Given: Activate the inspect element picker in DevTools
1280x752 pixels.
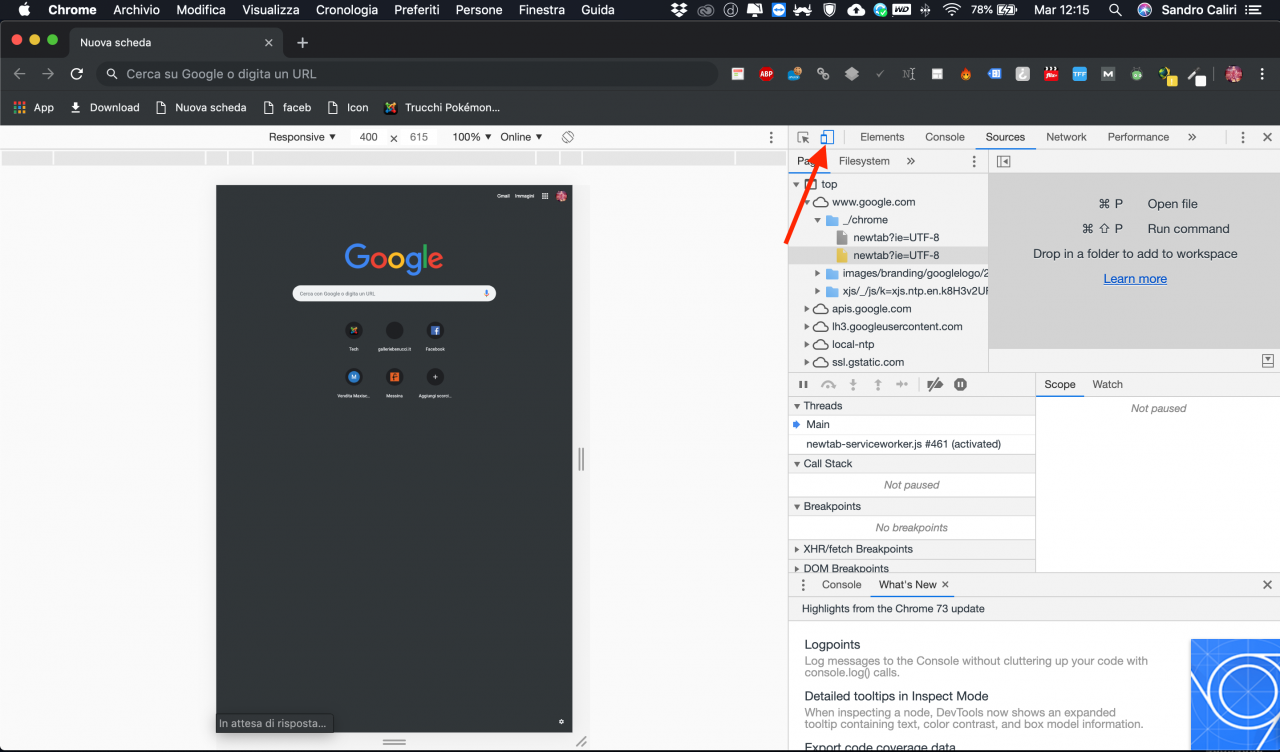Looking at the screenshot, I should pos(803,137).
